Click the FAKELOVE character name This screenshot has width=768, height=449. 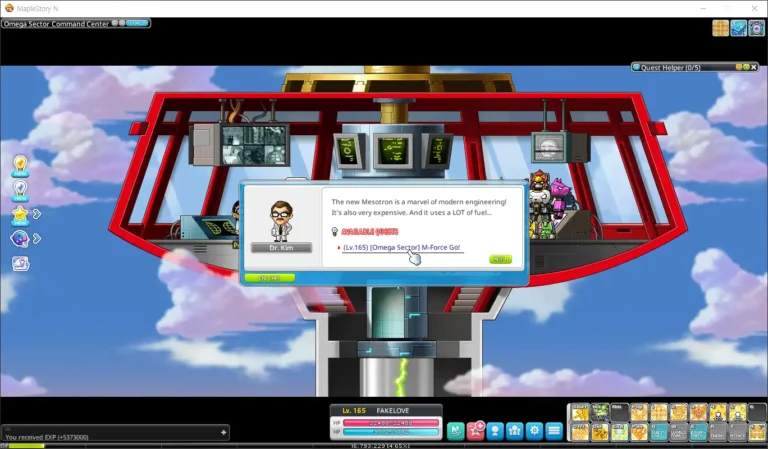click(x=393, y=410)
